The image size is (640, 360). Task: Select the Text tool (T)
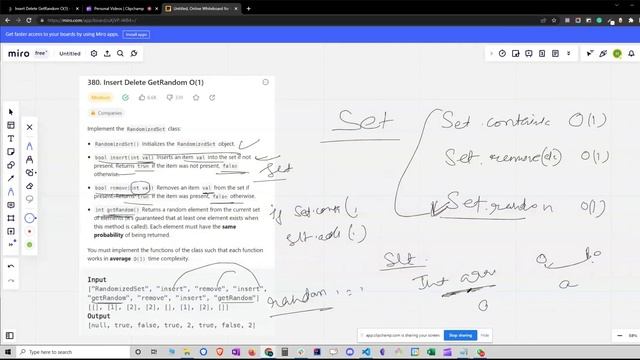pos(11,138)
